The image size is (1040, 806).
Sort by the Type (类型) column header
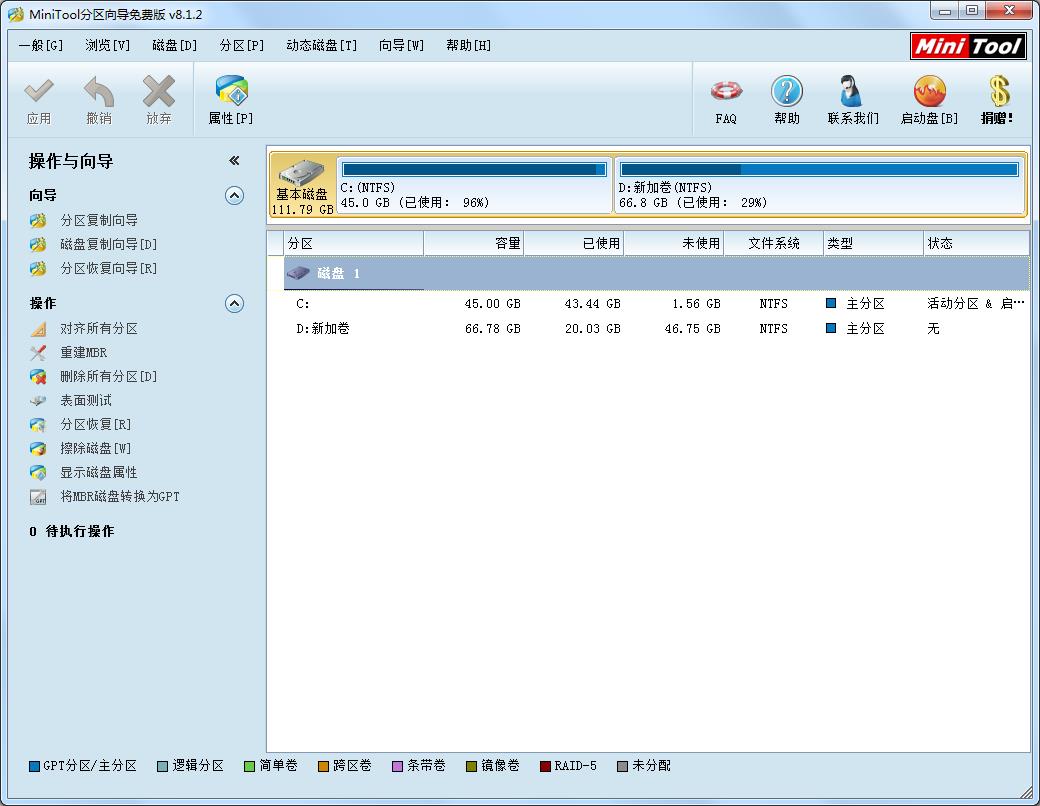(874, 243)
